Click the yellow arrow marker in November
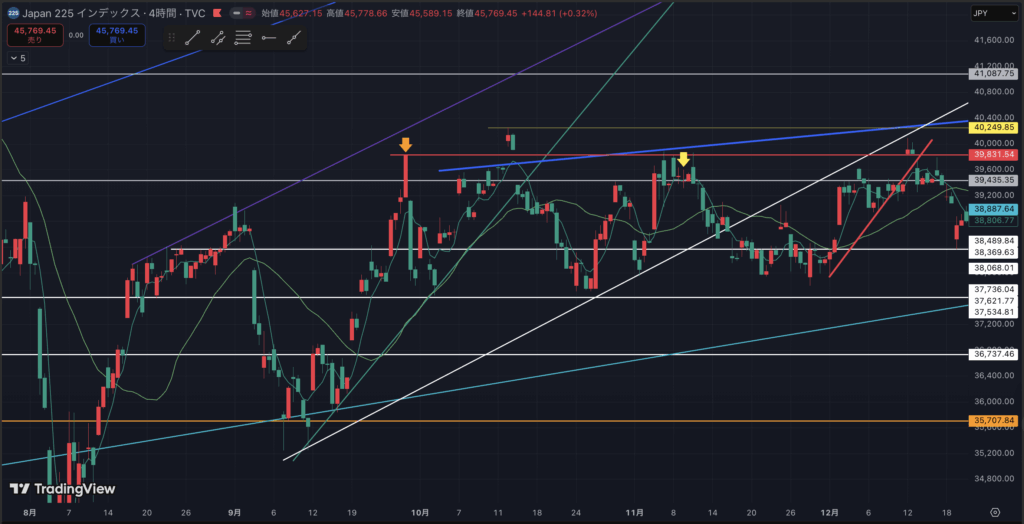1024x524 pixels. 683,159
